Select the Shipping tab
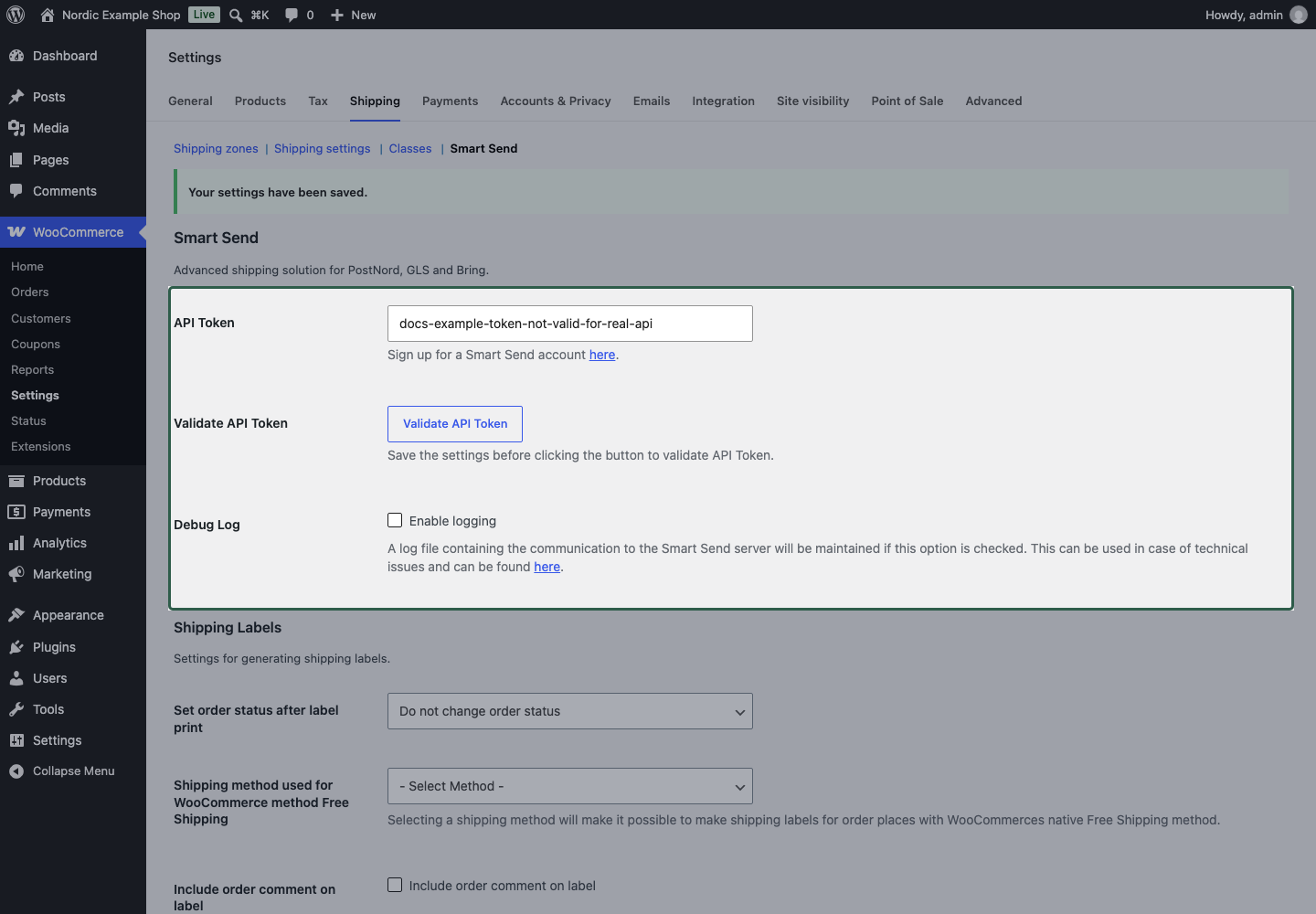Viewport: 1316px width, 914px height. coord(375,101)
